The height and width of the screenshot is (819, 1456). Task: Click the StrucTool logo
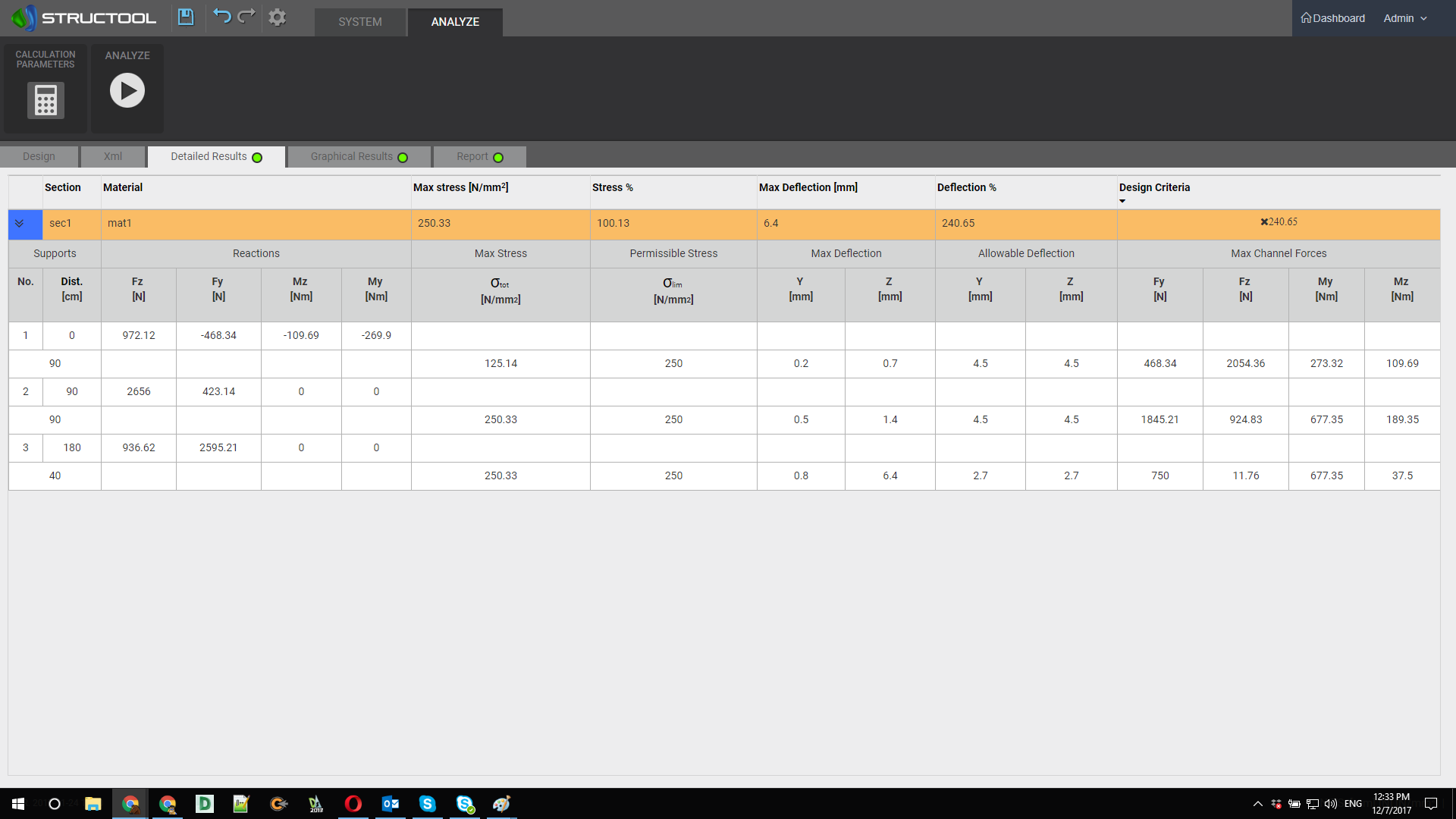click(x=83, y=17)
